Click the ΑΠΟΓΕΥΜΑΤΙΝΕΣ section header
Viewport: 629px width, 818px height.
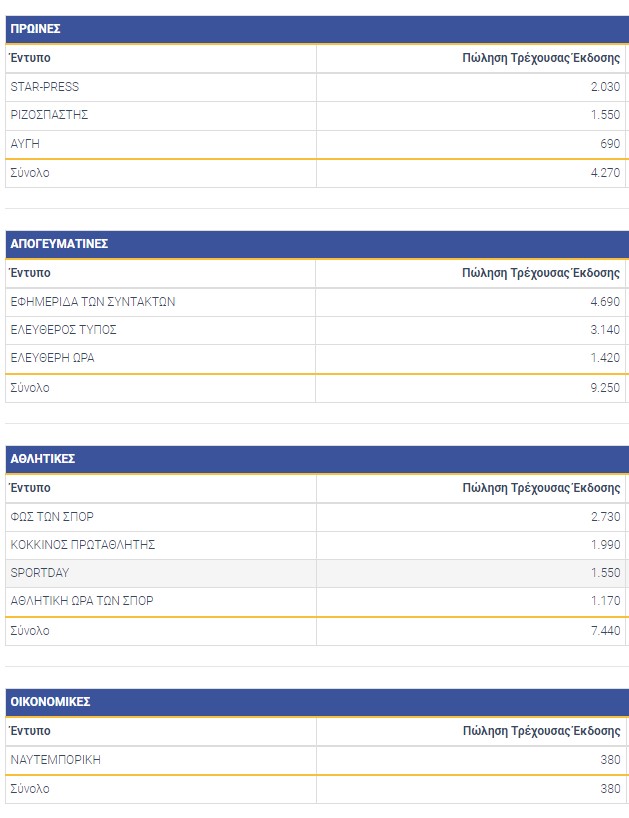59,244
